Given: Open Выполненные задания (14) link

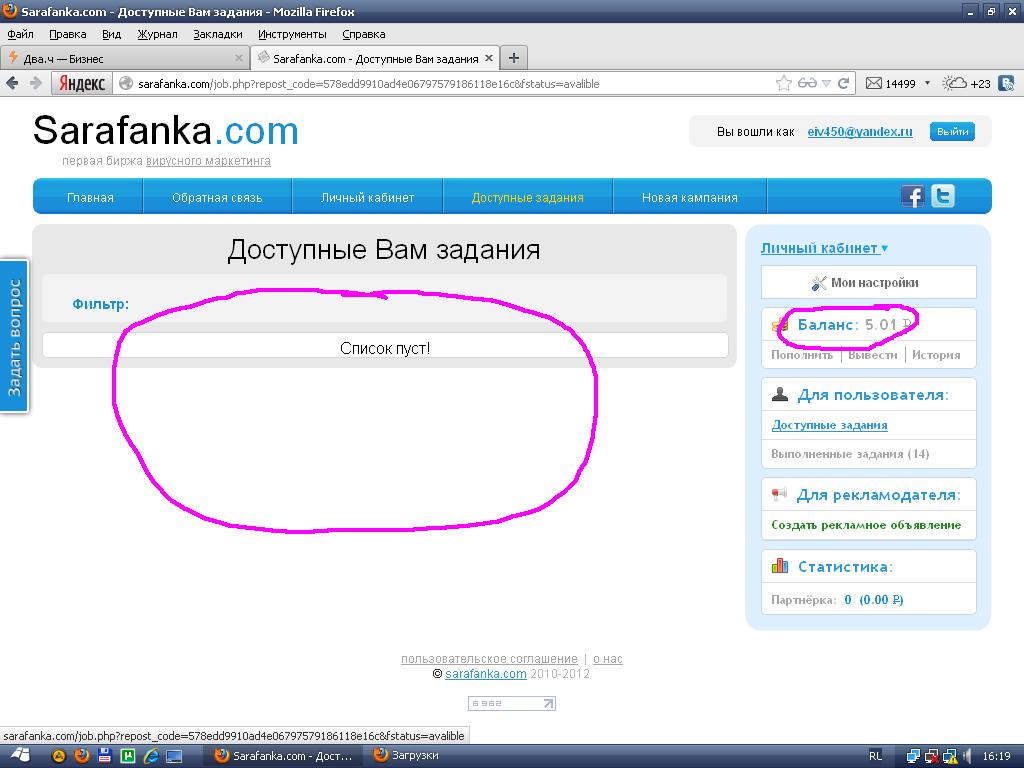Looking at the screenshot, I should 850,454.
